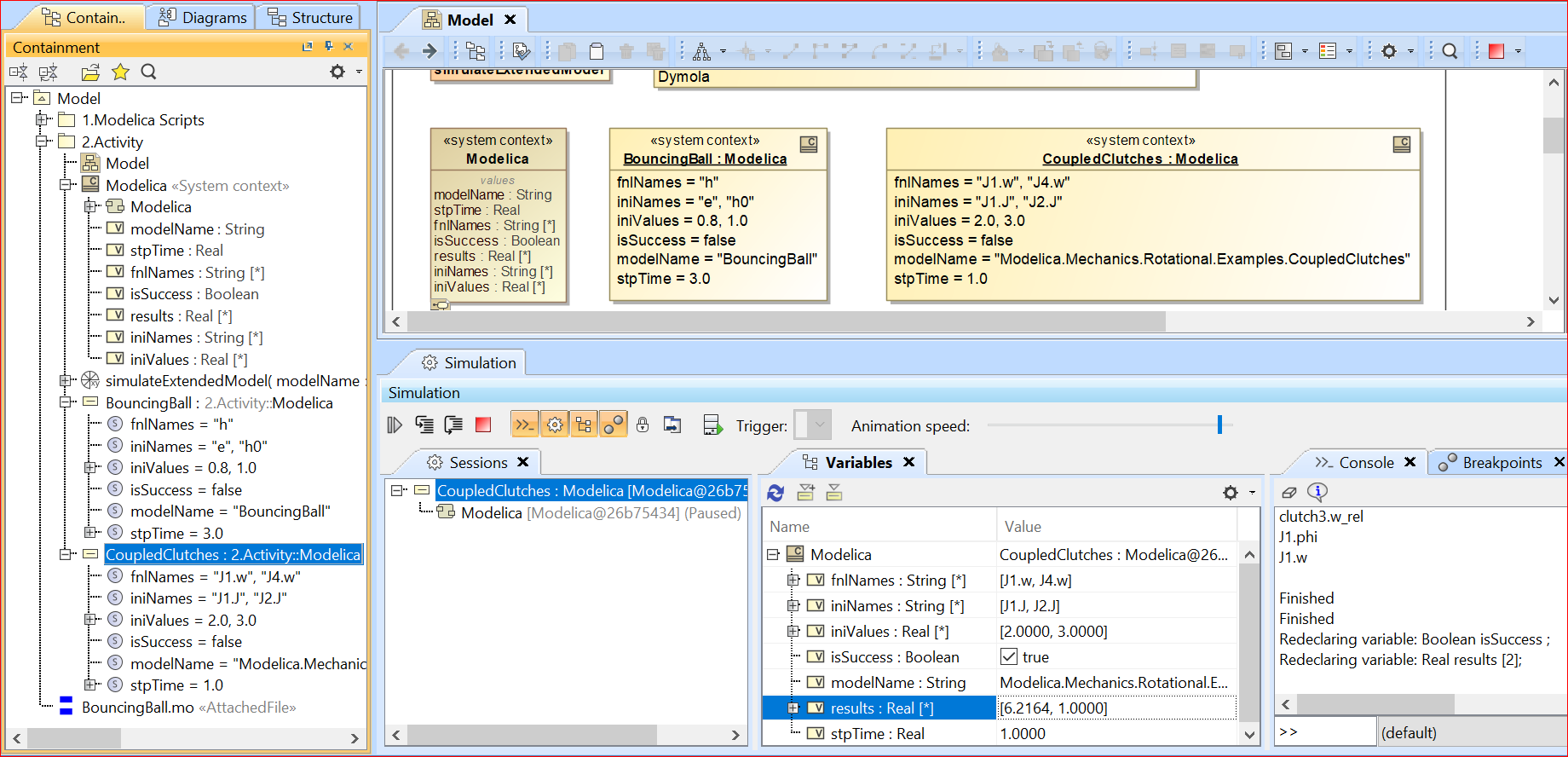Click the clear console eraser icon

[x=1289, y=492]
